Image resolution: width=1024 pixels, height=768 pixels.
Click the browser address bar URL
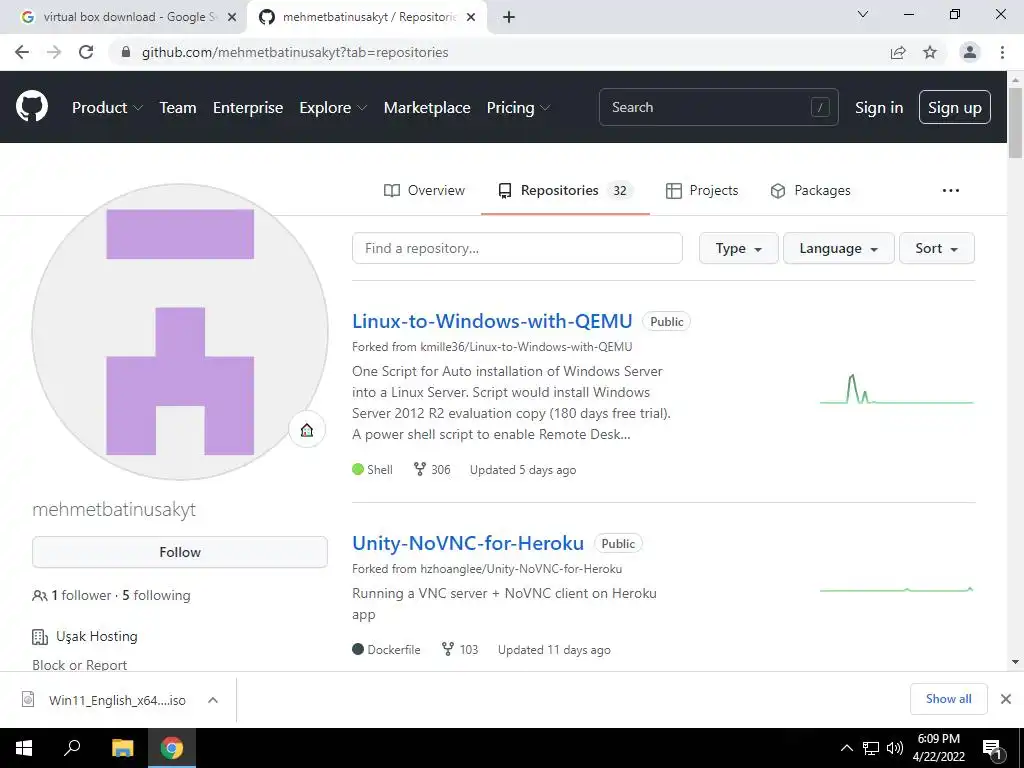295,52
